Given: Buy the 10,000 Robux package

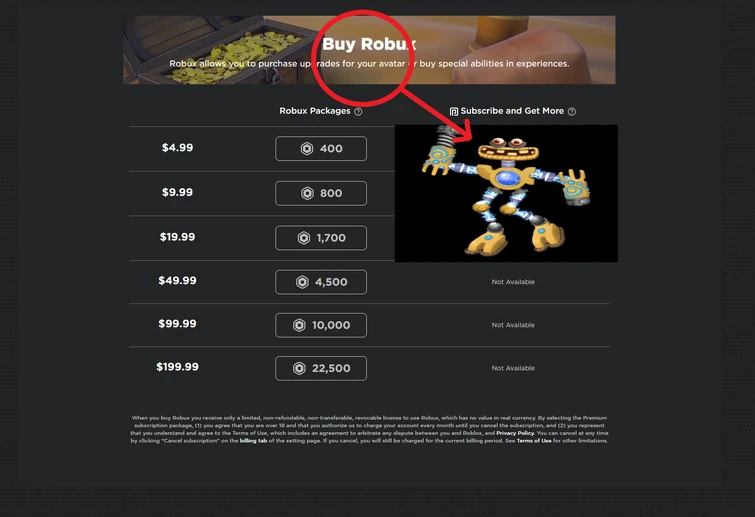Looking at the screenshot, I should (x=321, y=325).
